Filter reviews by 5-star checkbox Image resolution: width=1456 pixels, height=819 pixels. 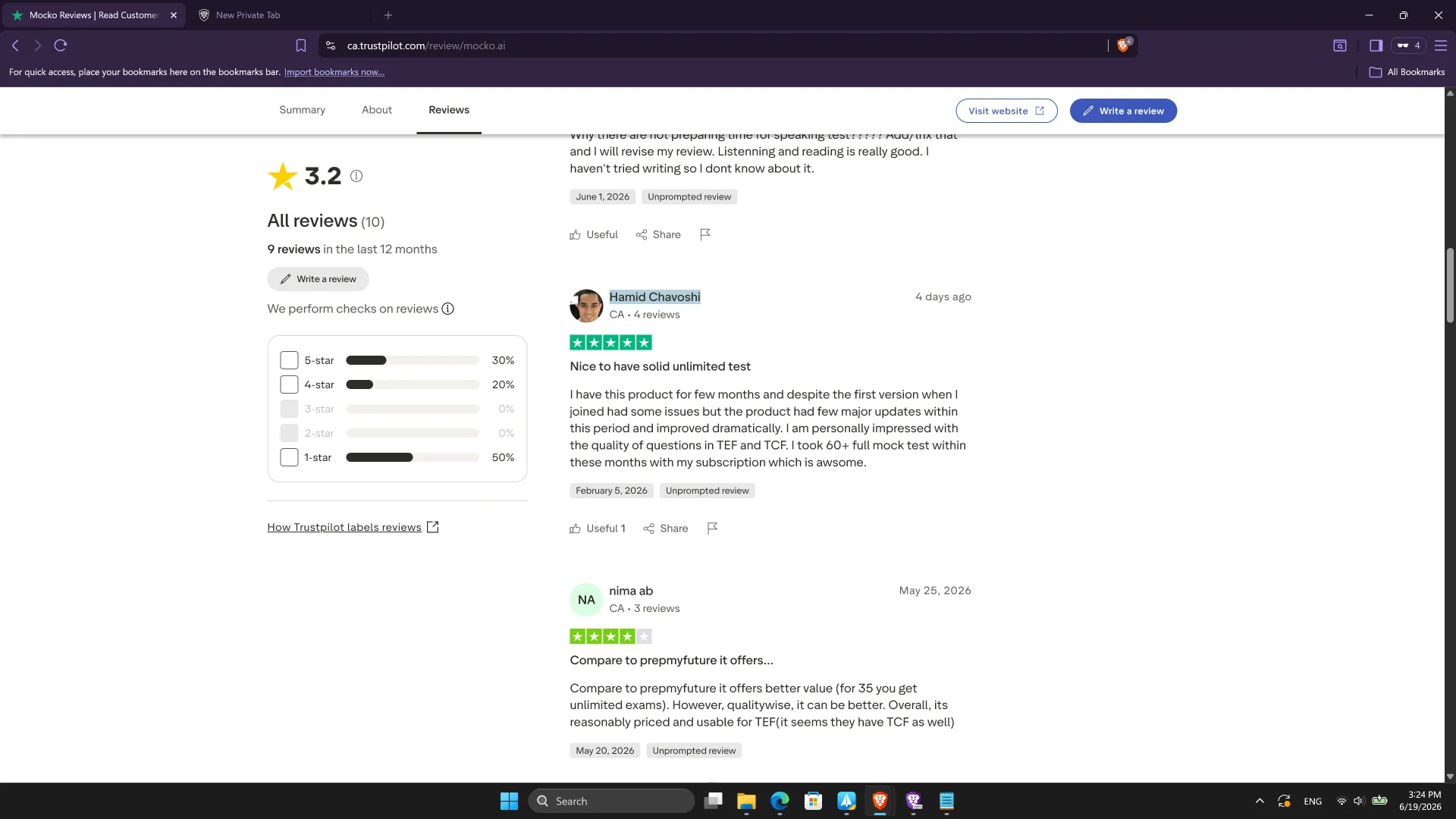289,360
